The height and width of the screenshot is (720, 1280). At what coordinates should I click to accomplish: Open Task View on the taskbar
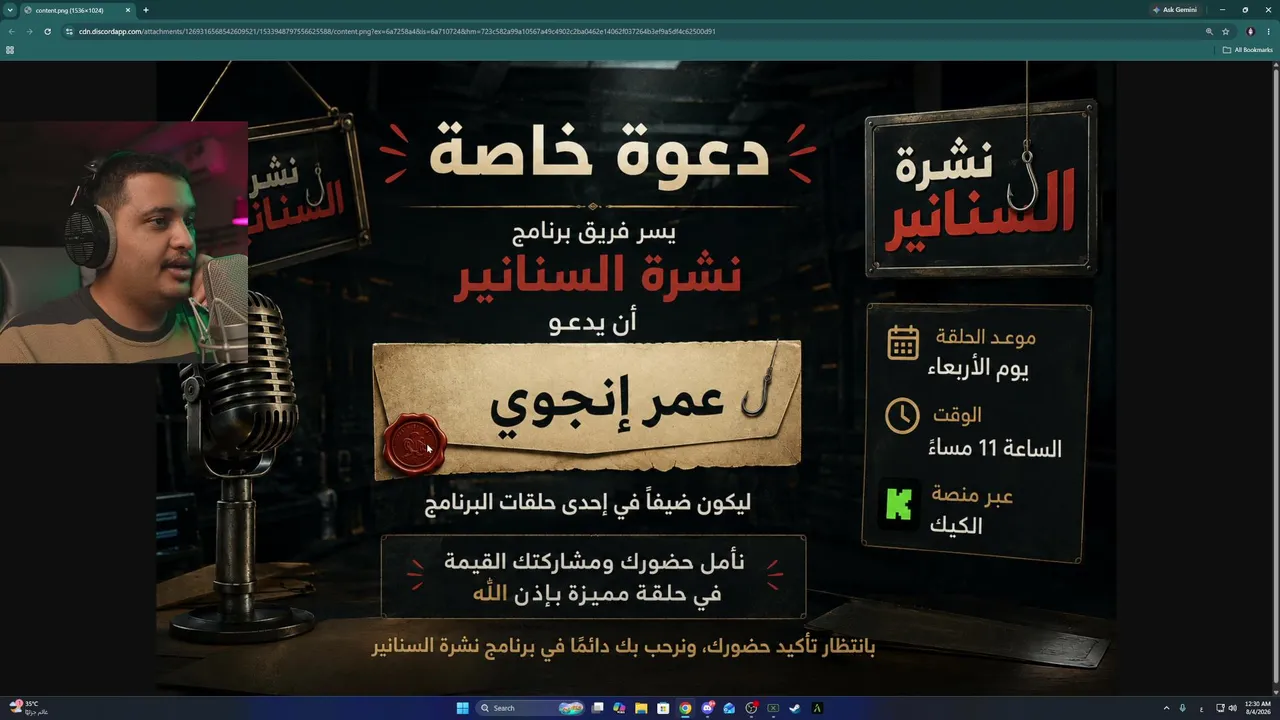coord(598,708)
